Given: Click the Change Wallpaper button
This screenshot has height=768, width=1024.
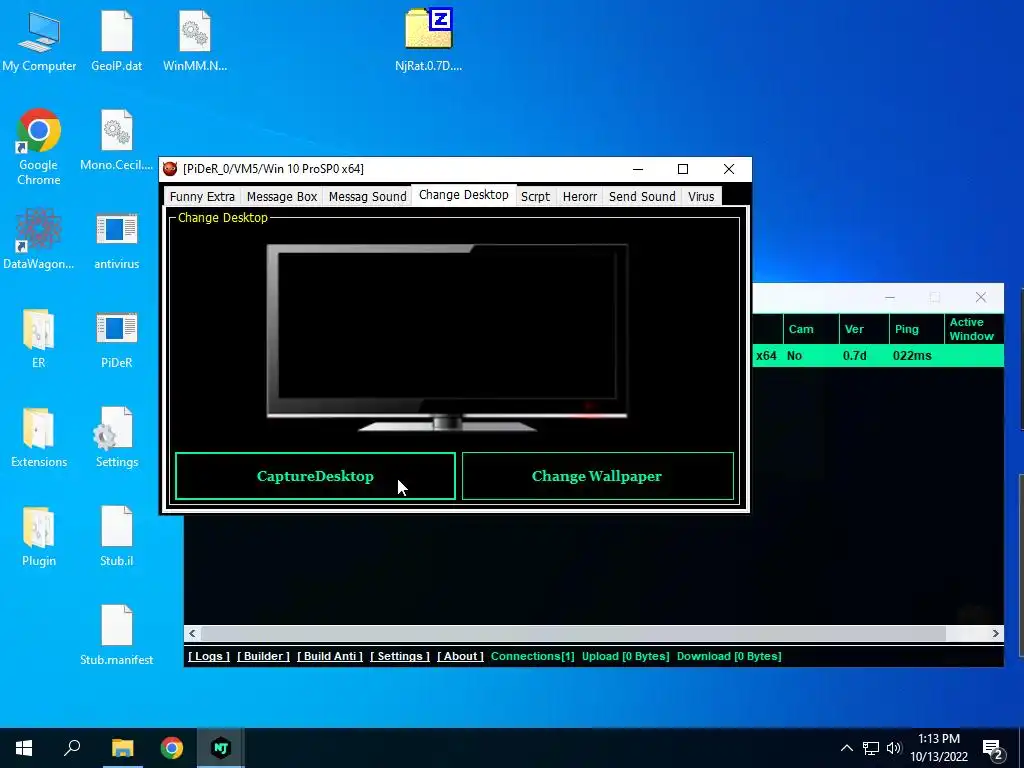Looking at the screenshot, I should tap(598, 476).
